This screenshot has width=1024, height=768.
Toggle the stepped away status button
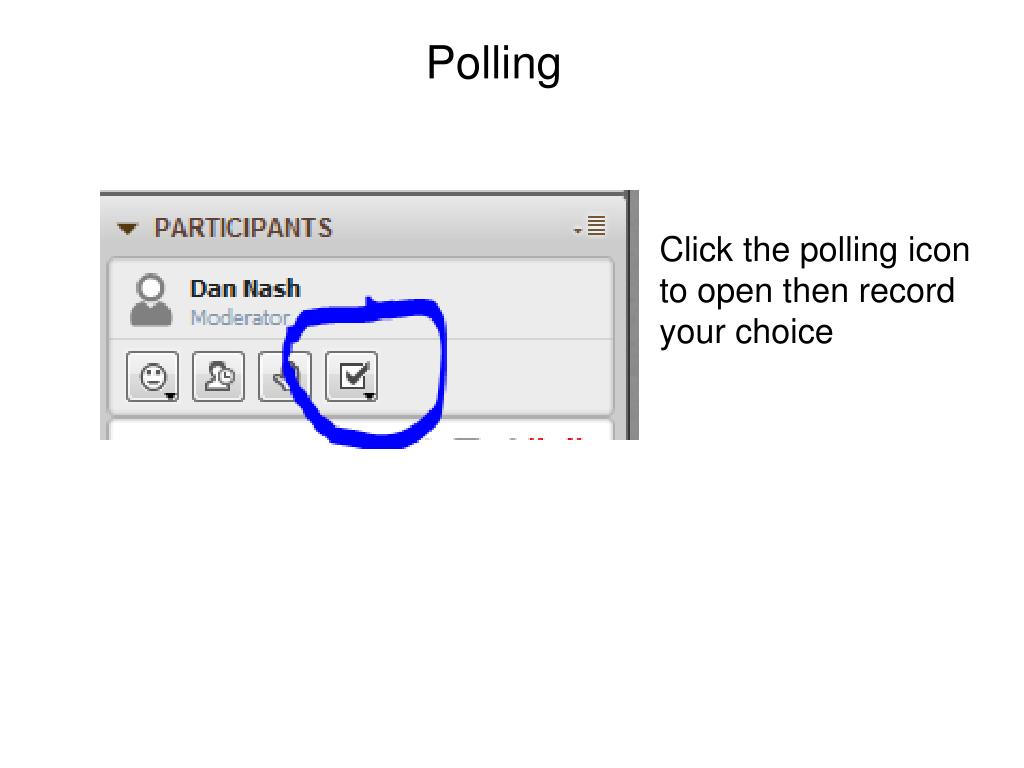click(x=219, y=376)
